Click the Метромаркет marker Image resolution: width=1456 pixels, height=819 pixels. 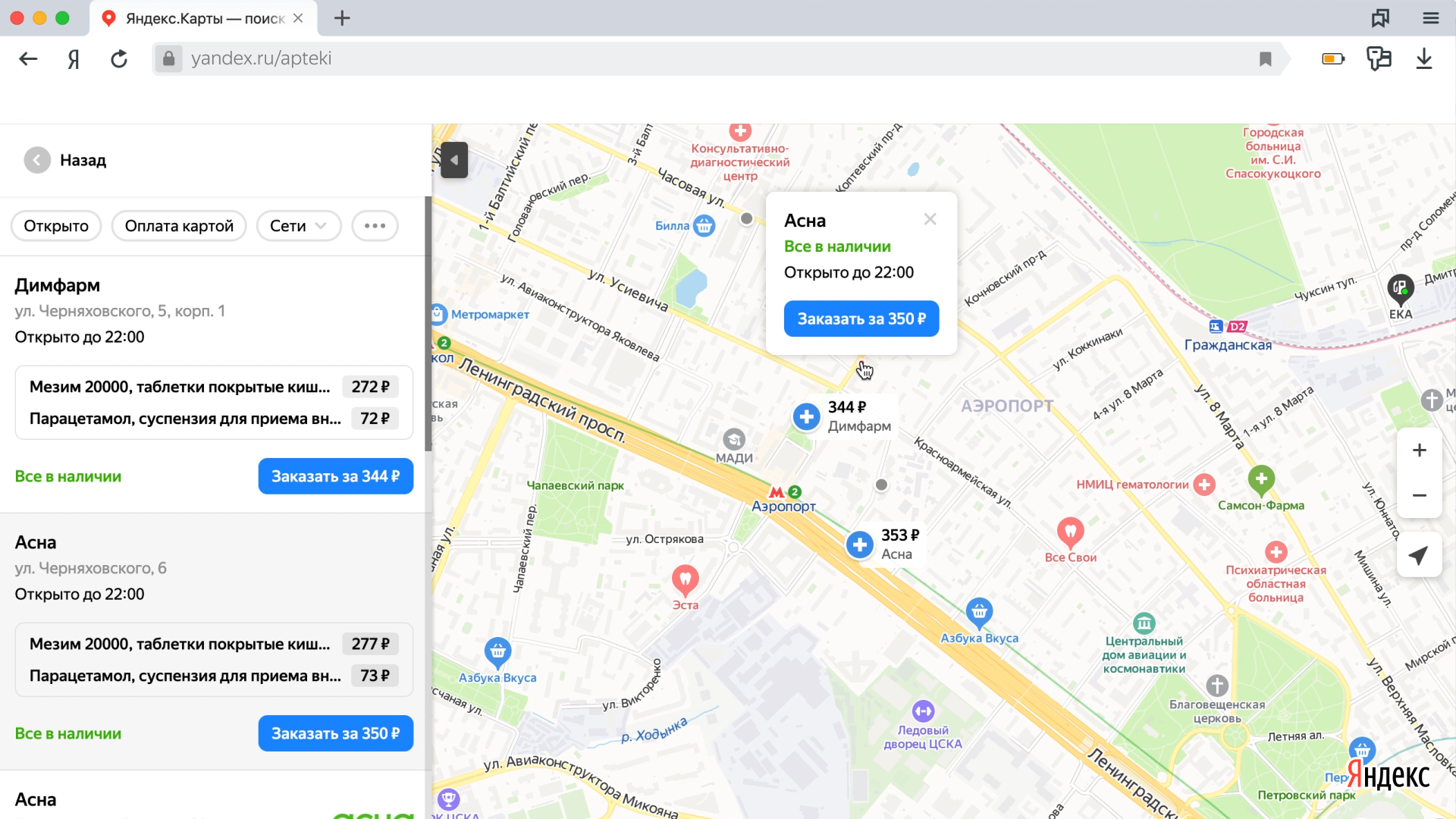tap(438, 313)
